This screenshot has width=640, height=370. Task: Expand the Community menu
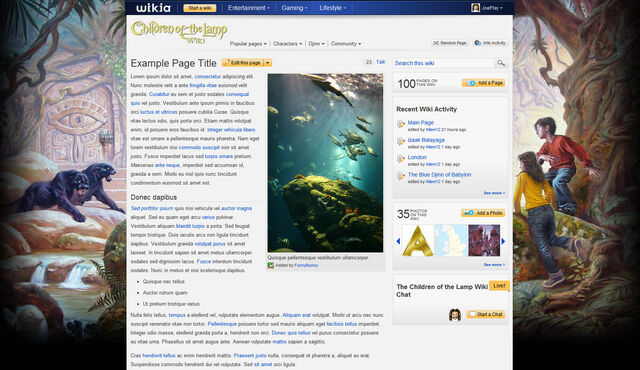[x=346, y=44]
